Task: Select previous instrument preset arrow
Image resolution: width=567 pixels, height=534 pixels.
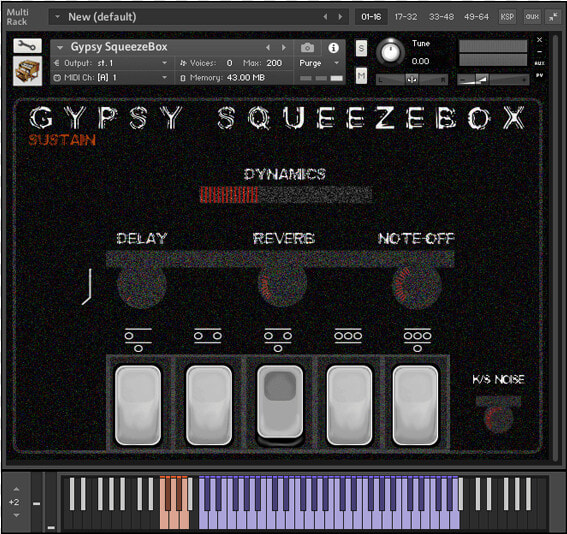Action: tap(268, 48)
